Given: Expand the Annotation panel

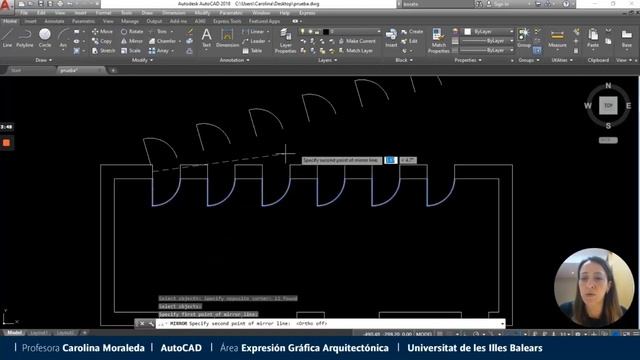Looking at the screenshot, I should (234, 60).
